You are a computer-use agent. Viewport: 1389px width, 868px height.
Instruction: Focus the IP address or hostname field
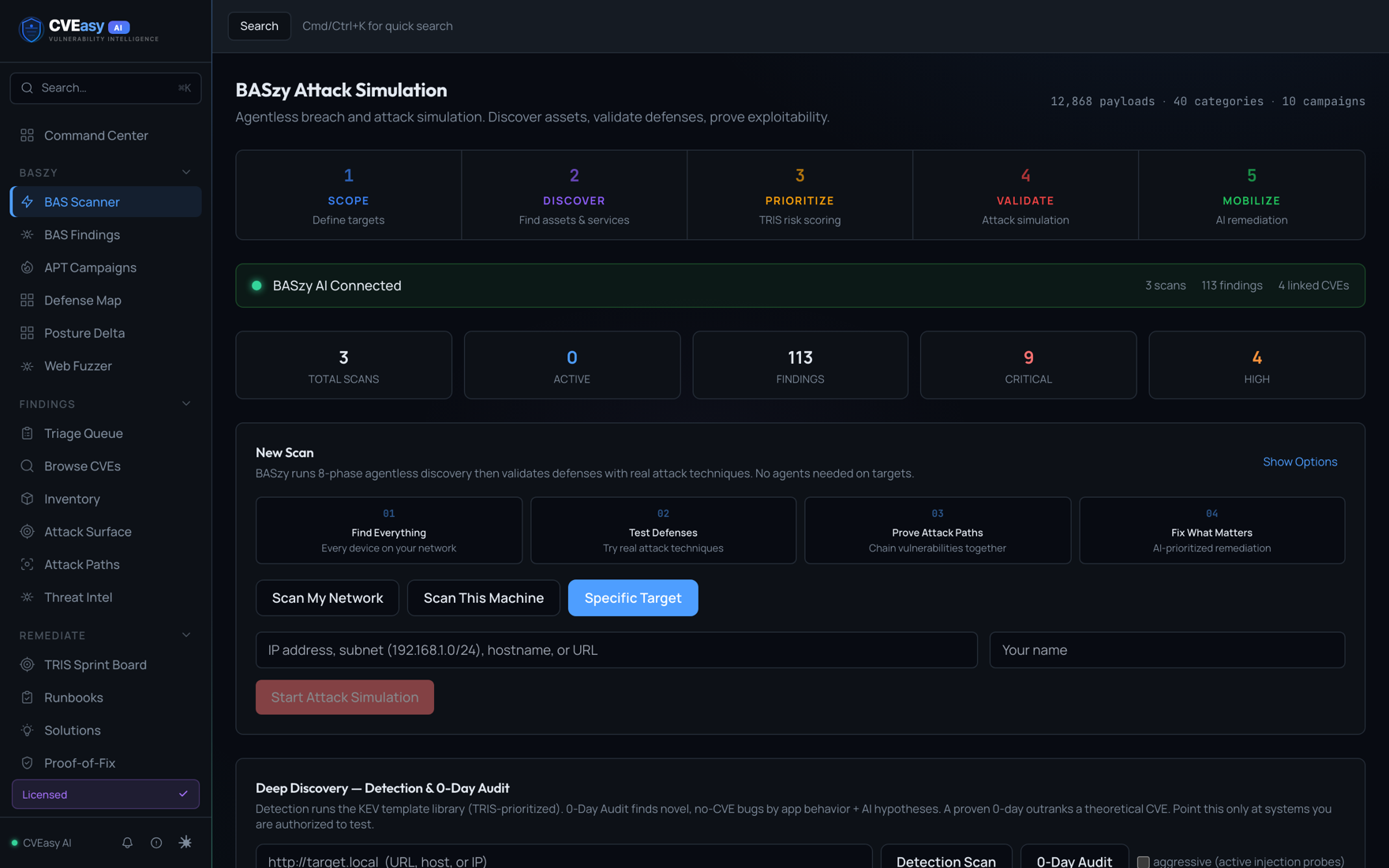616,650
